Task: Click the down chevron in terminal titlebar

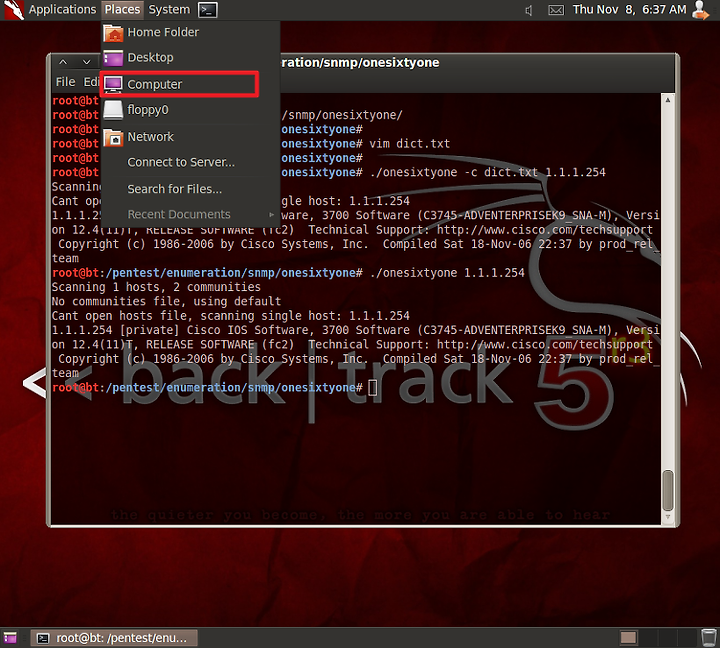Action: [86, 62]
